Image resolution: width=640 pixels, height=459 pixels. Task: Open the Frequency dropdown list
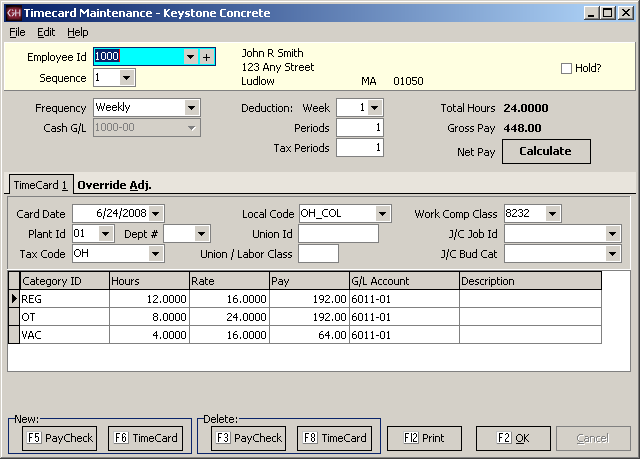click(192, 107)
